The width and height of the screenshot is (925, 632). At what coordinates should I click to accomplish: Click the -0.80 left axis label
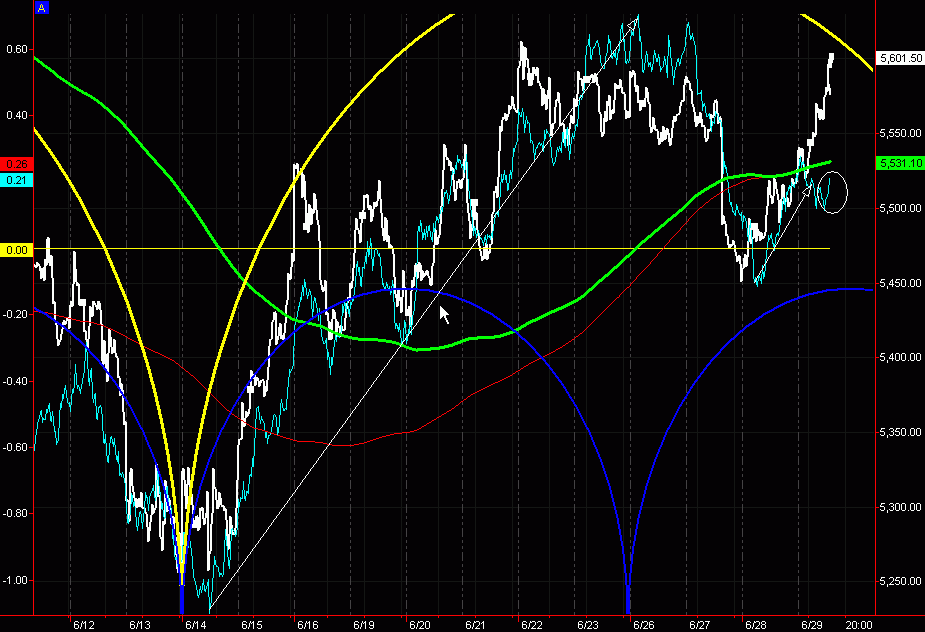(16, 513)
